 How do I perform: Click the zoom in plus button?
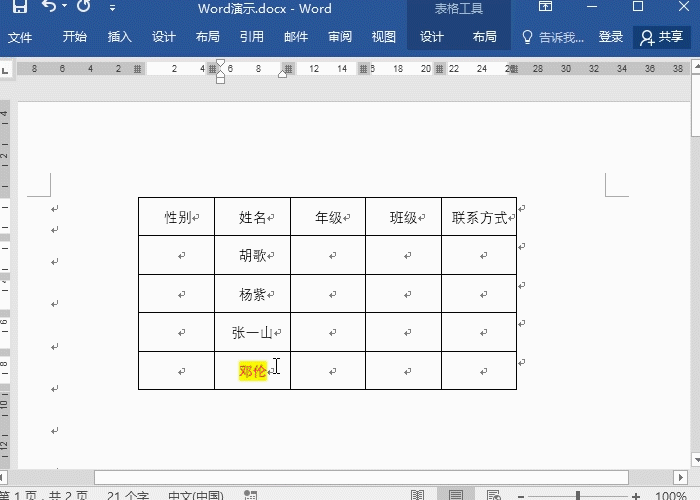coord(636,496)
